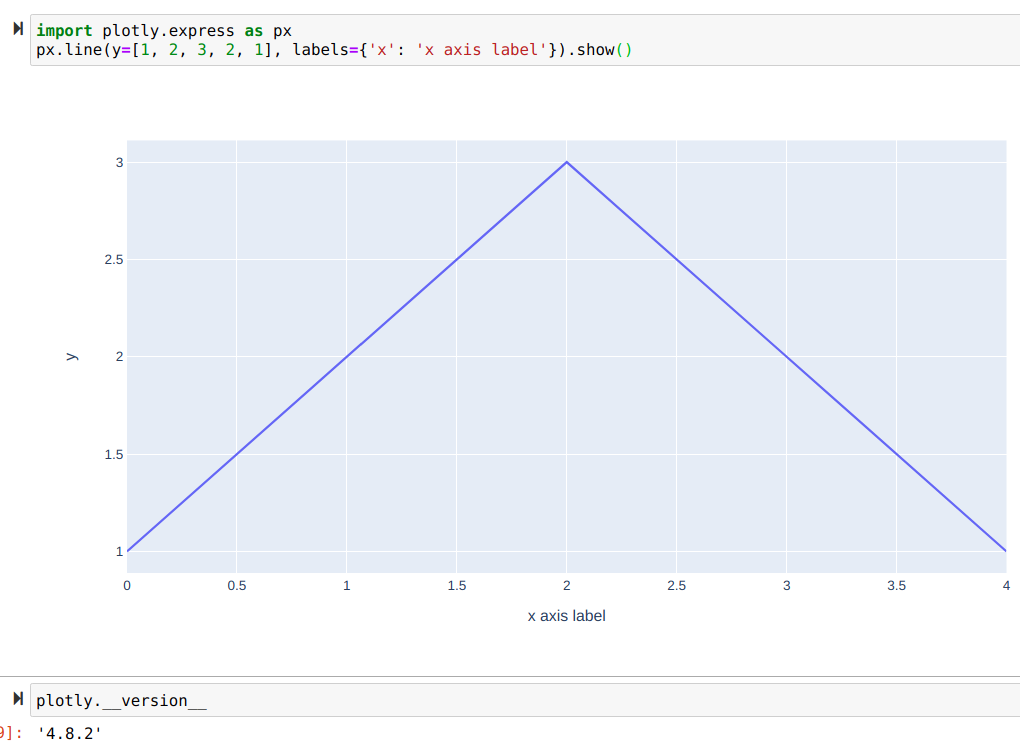The height and width of the screenshot is (745, 1020).
Task: Click the blue line trace
Action: tap(347, 355)
